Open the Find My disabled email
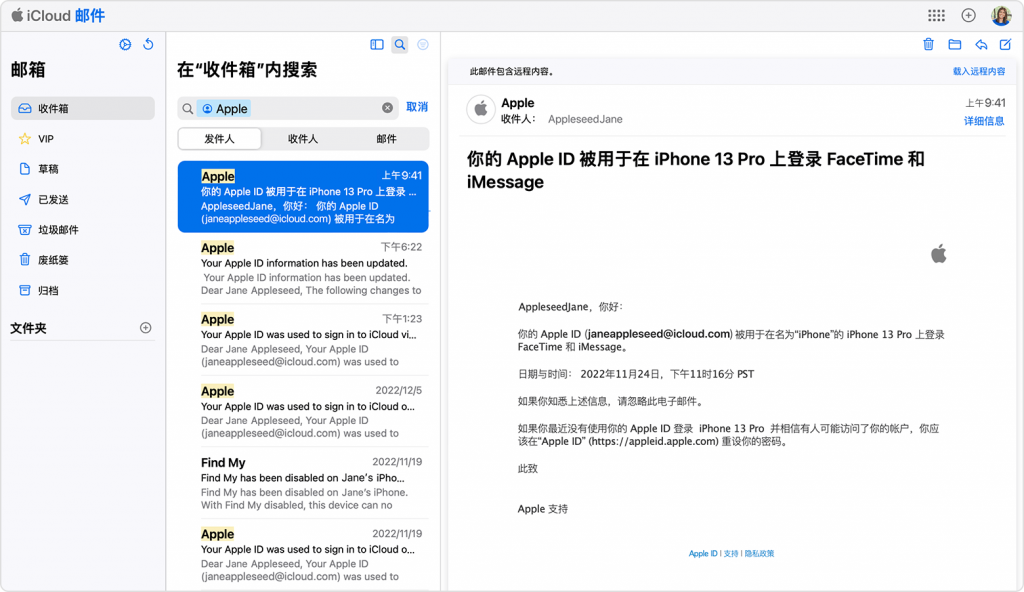The width and height of the screenshot is (1024, 592). (303, 483)
